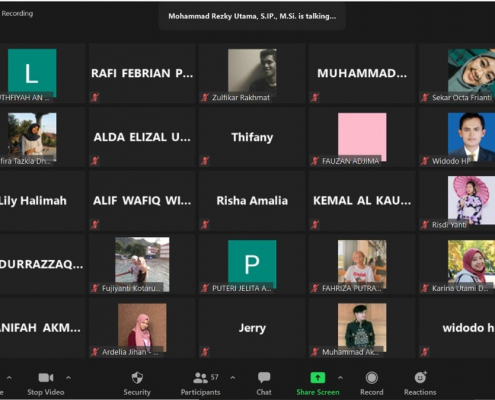
Task: Click the Recording indicator label
Action: point(17,14)
